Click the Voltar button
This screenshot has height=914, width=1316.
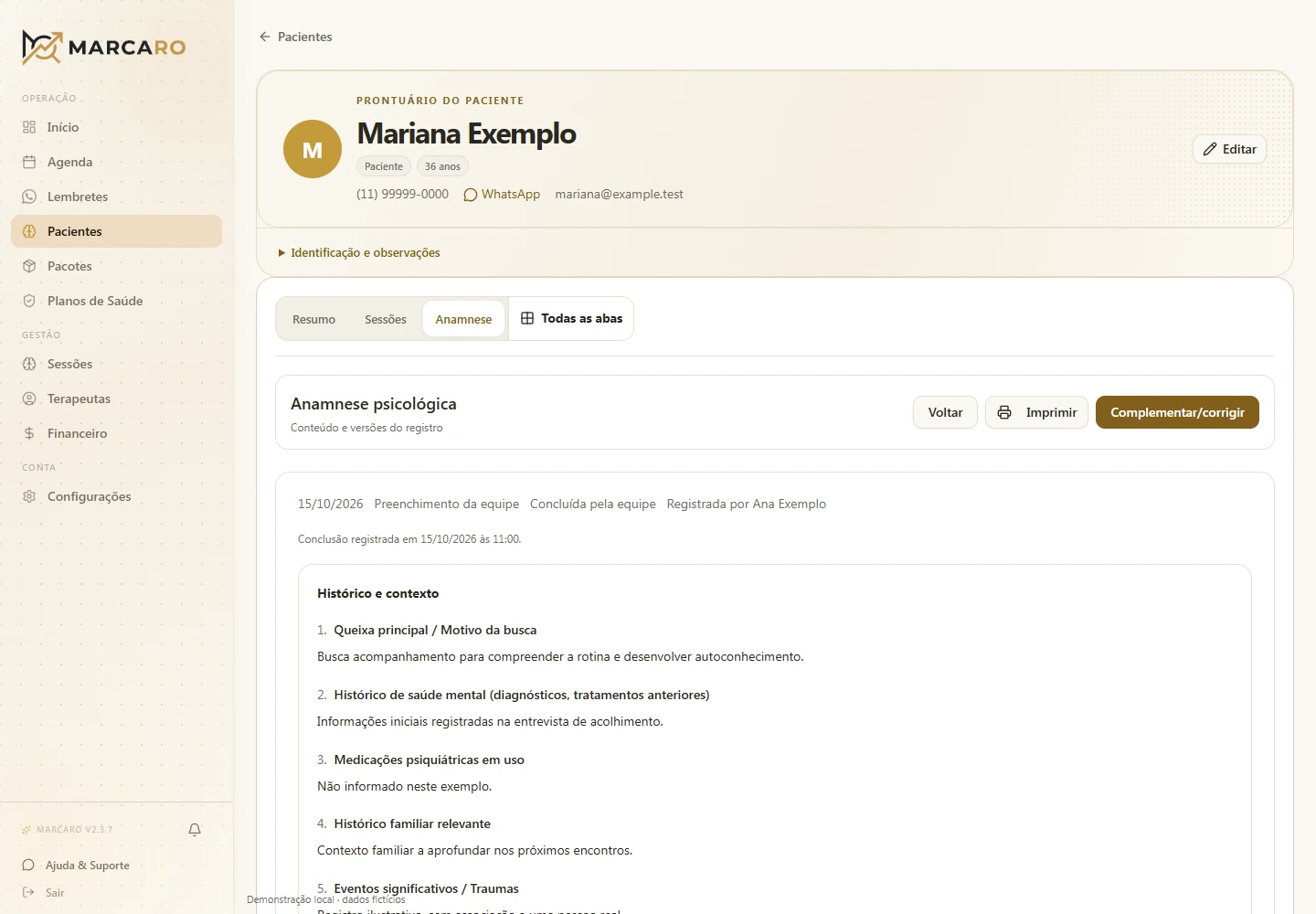click(x=945, y=412)
